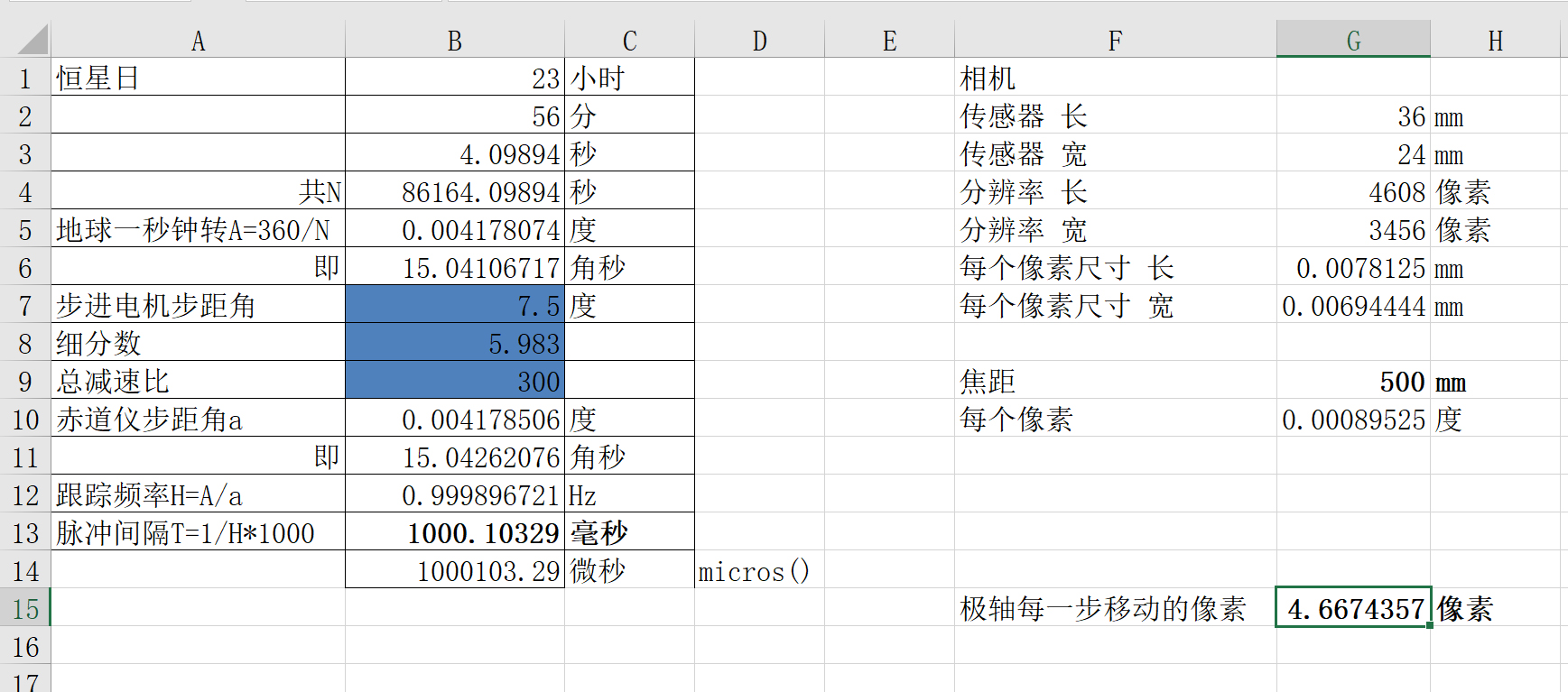
Task: Click cell with value 15.04262076
Action: click(455, 457)
